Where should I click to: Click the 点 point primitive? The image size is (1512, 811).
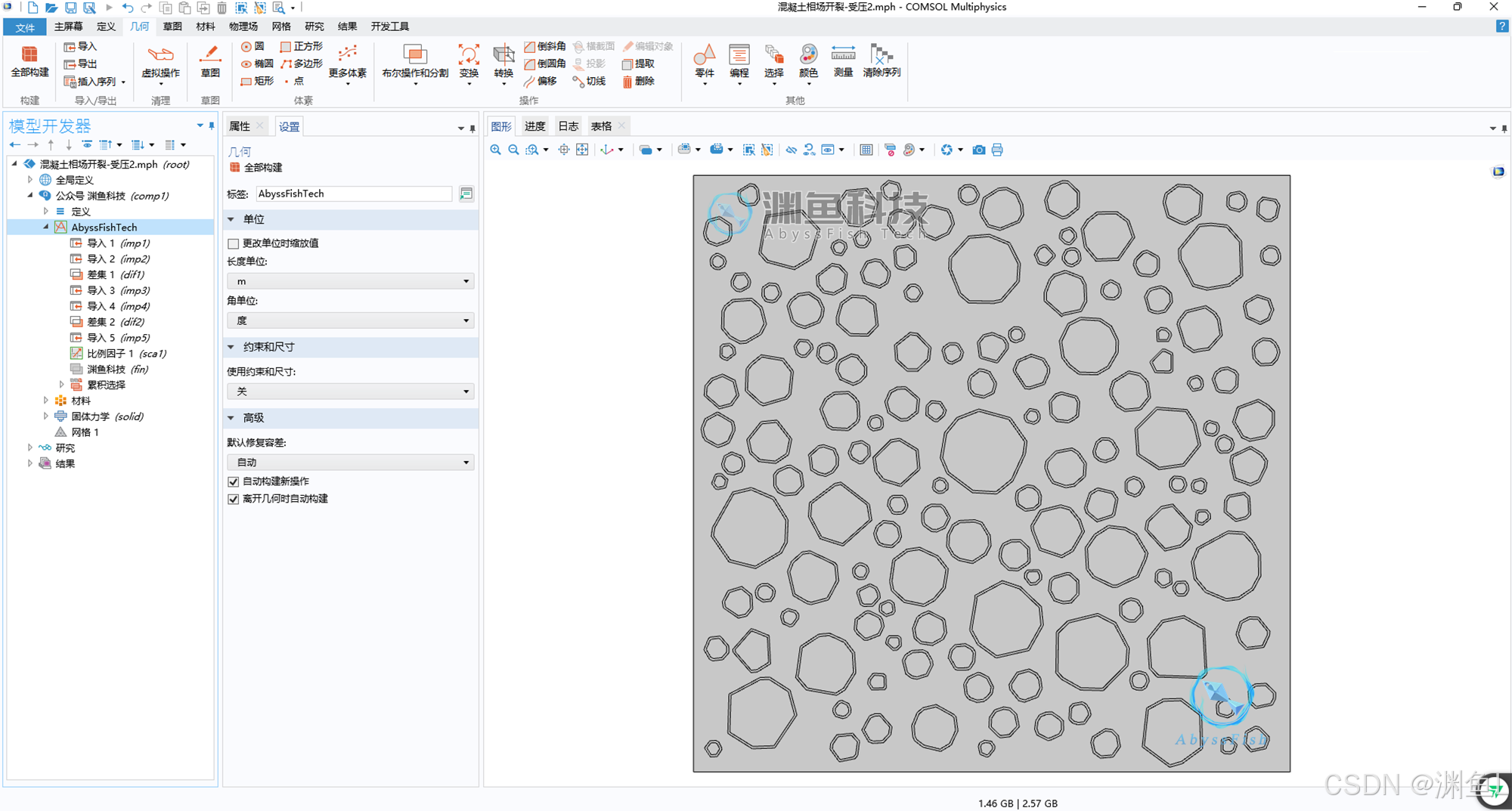click(293, 81)
